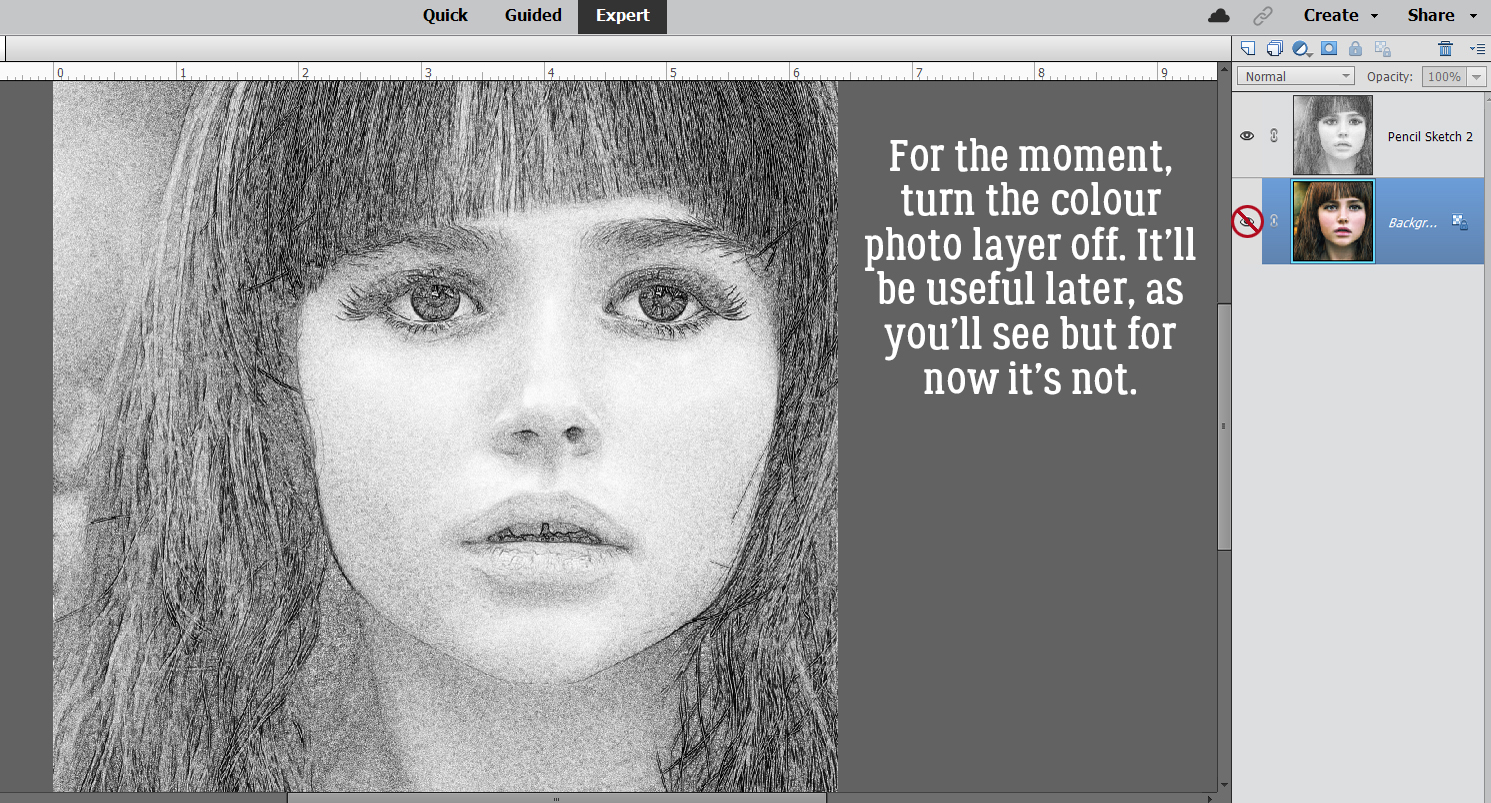
Task: Create a new layer in Layers panel
Action: [x=1247, y=48]
